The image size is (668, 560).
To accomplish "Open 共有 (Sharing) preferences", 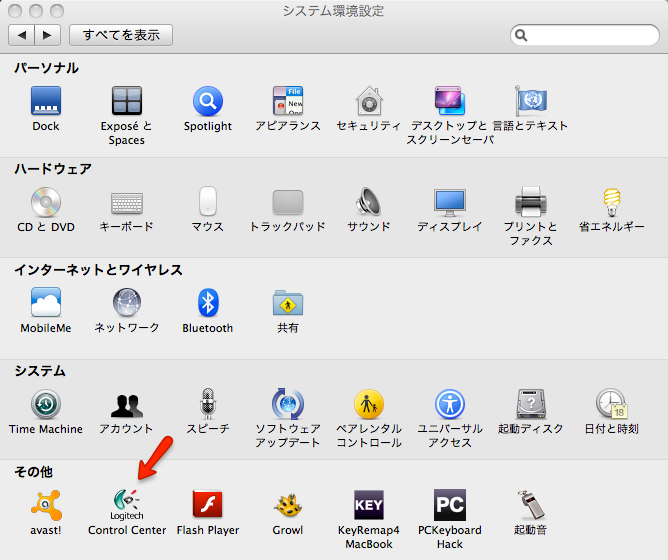I will tap(288, 303).
